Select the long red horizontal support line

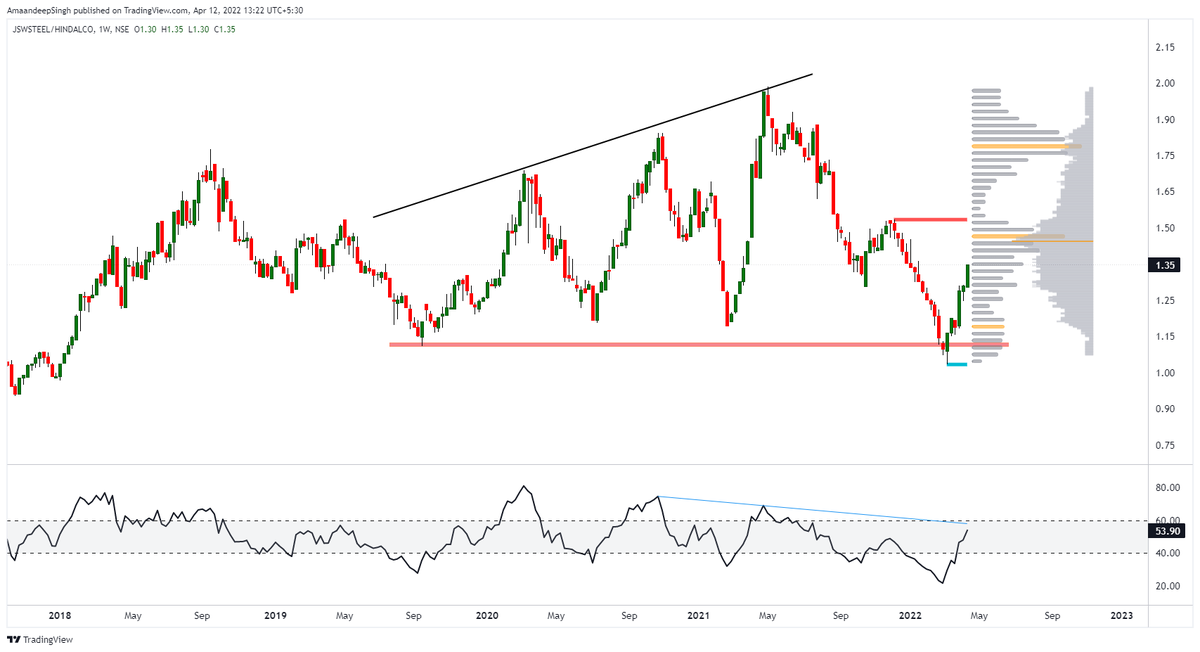tap(699, 345)
